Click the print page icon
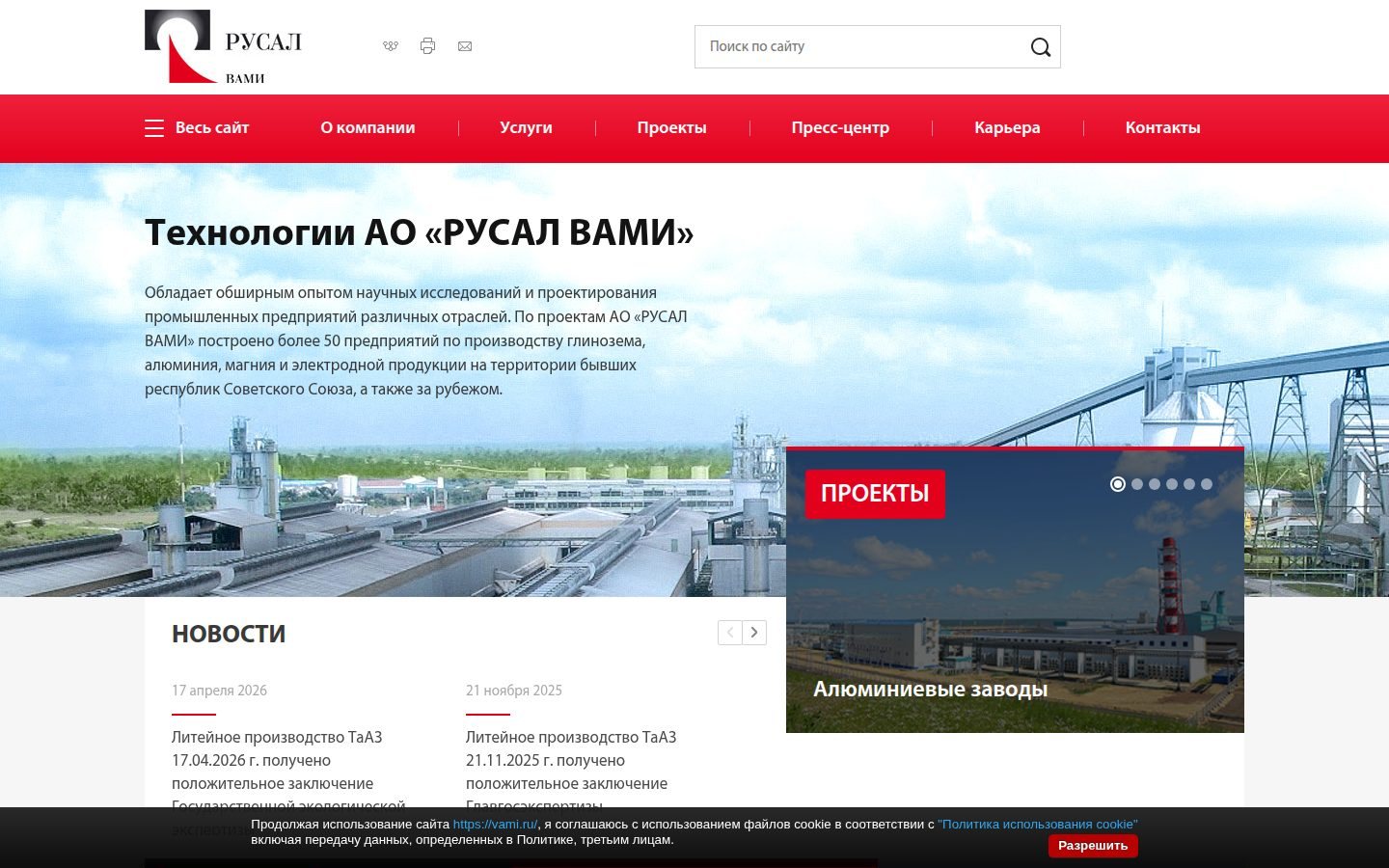Screen dimensions: 1389x868 [427, 46]
